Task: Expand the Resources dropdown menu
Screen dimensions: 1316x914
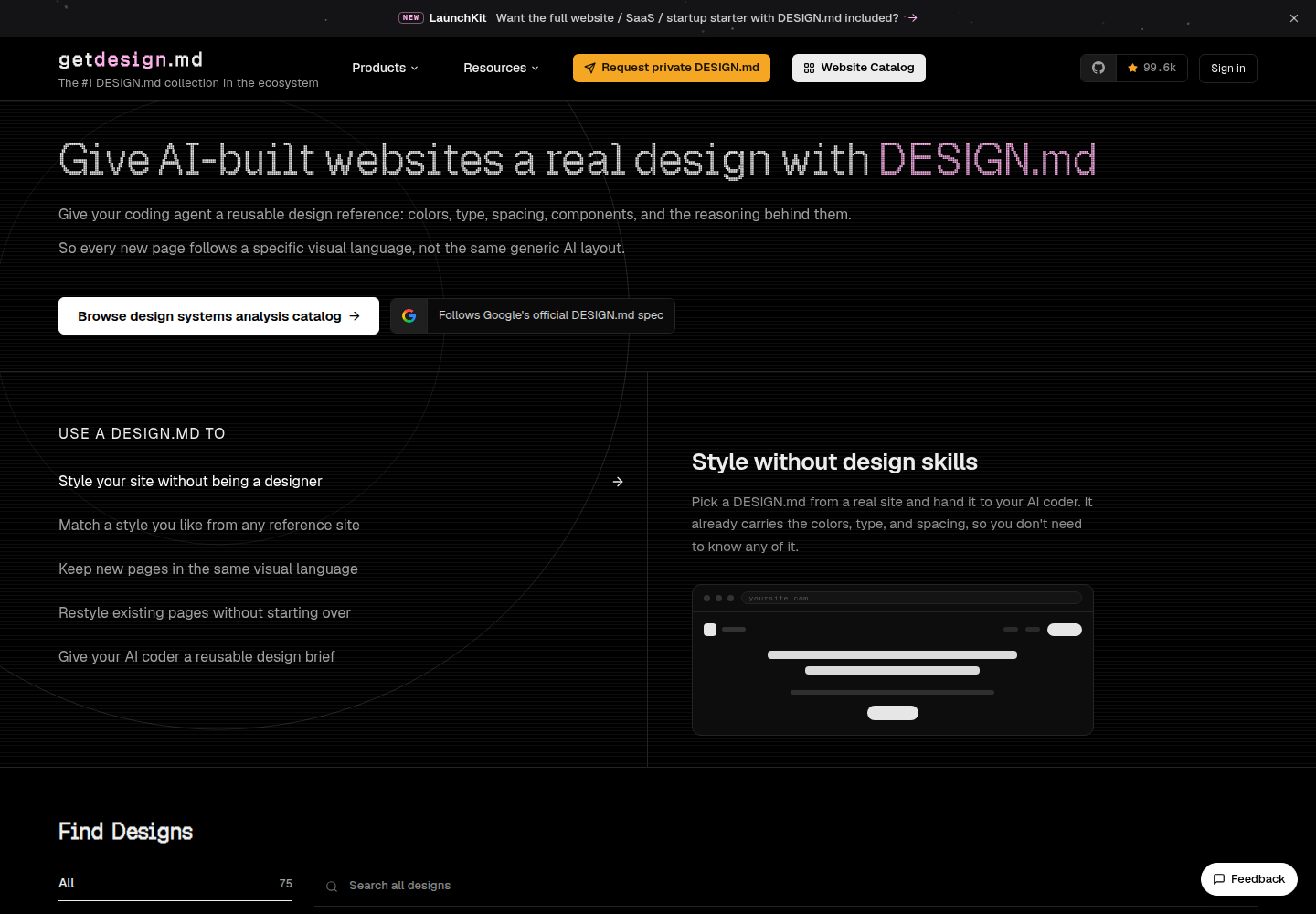Action: coord(501,68)
